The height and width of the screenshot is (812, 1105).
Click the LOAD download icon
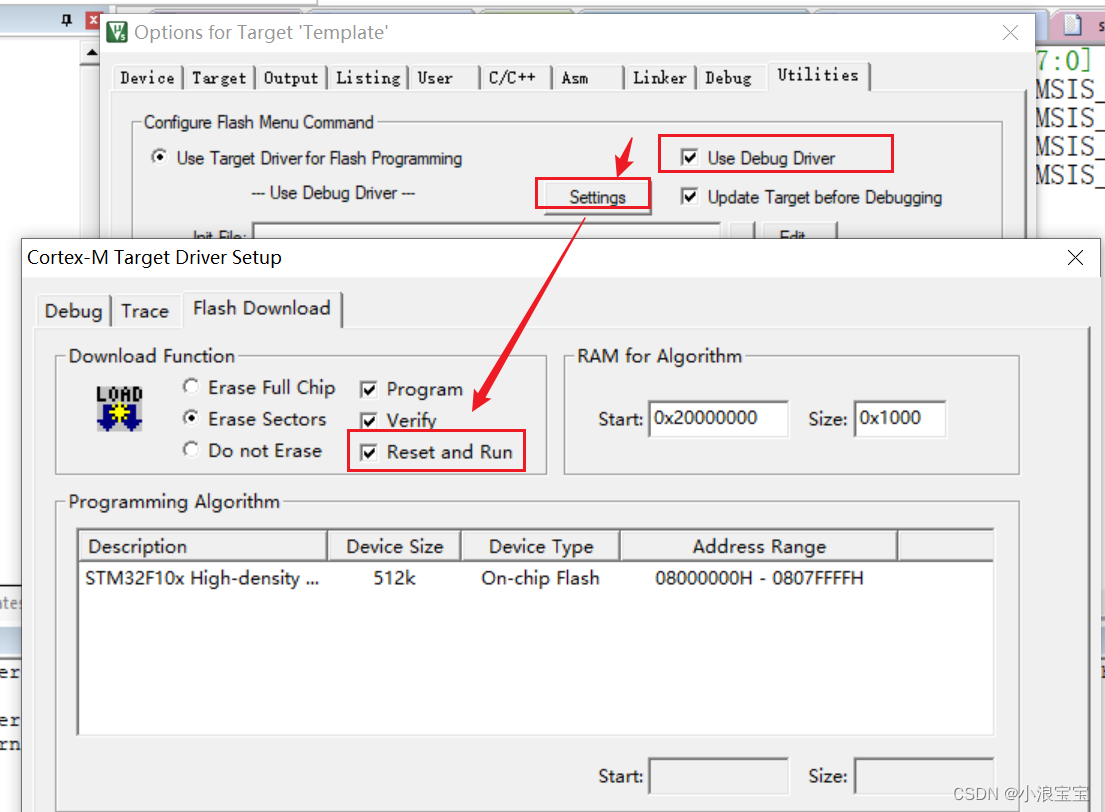(x=119, y=408)
